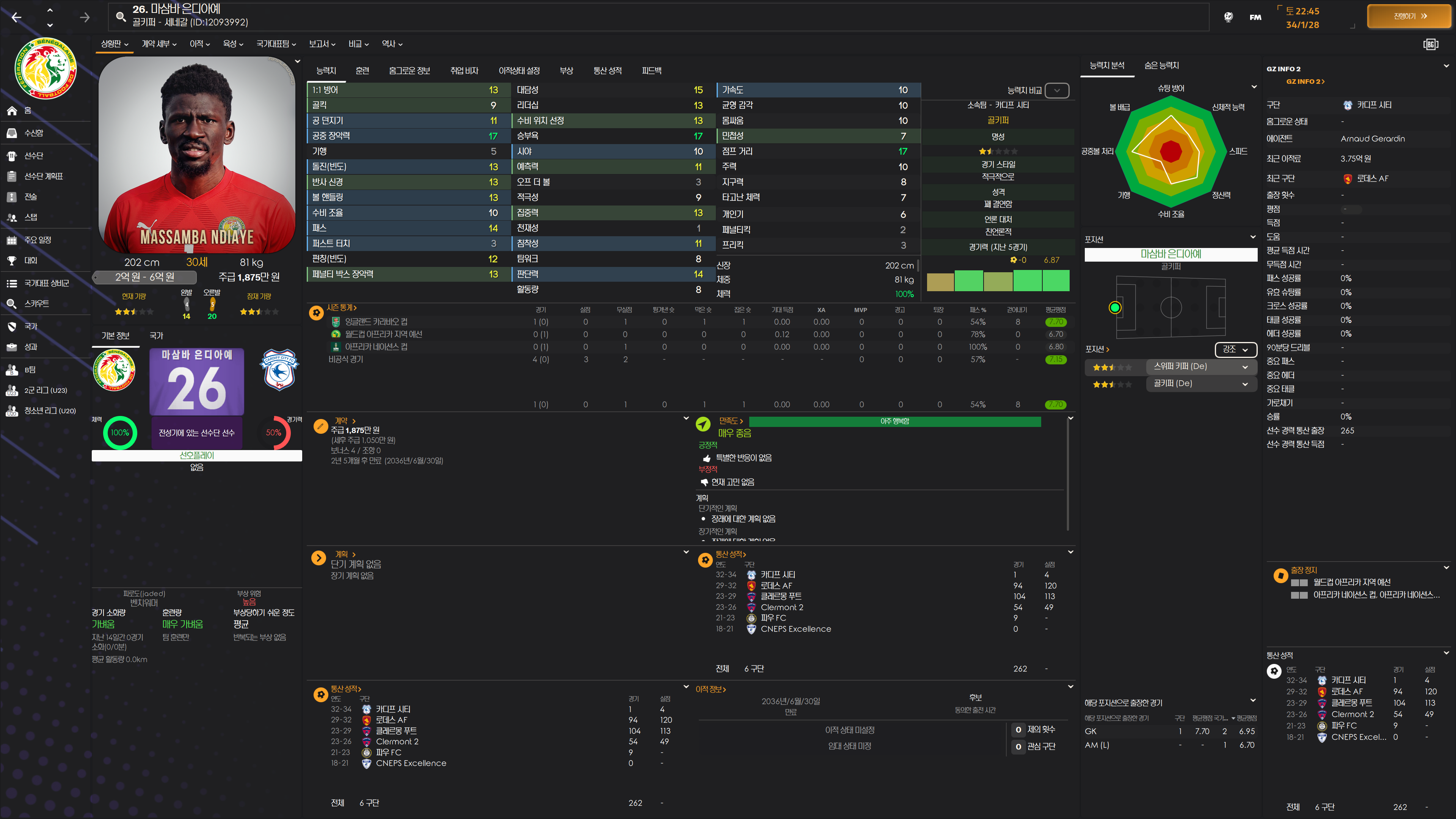
Task: Click the 진행하기 continue button
Action: click(1409, 16)
